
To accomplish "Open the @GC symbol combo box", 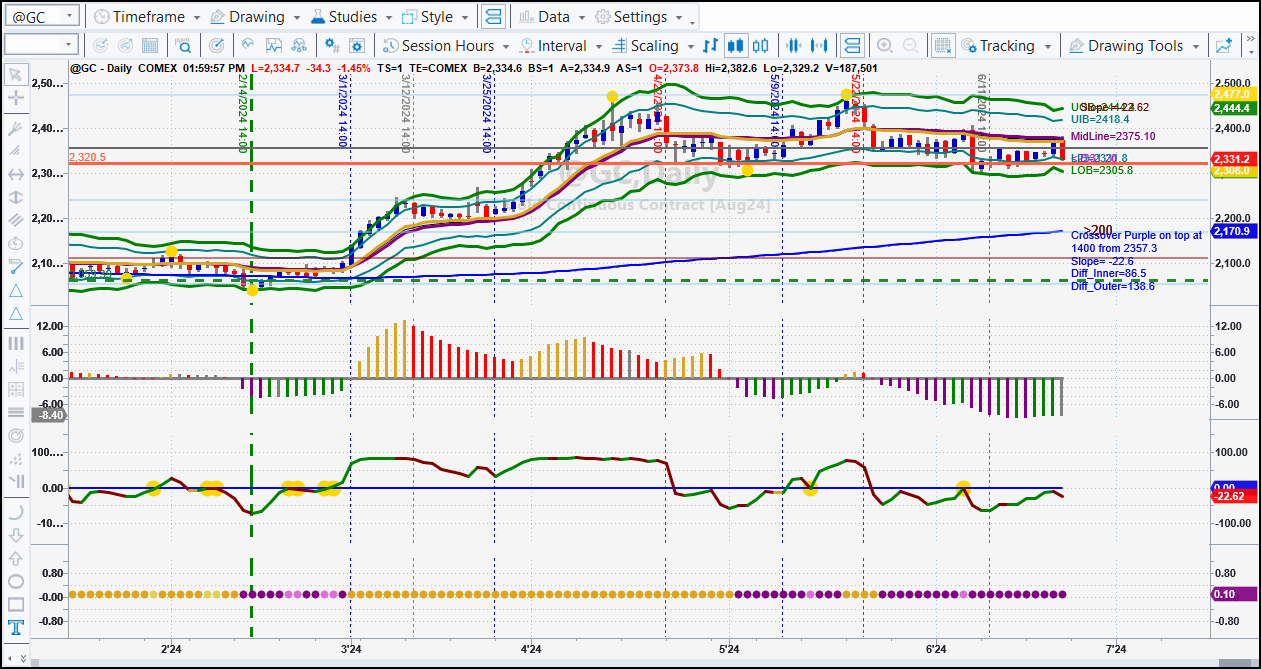I will point(41,17).
